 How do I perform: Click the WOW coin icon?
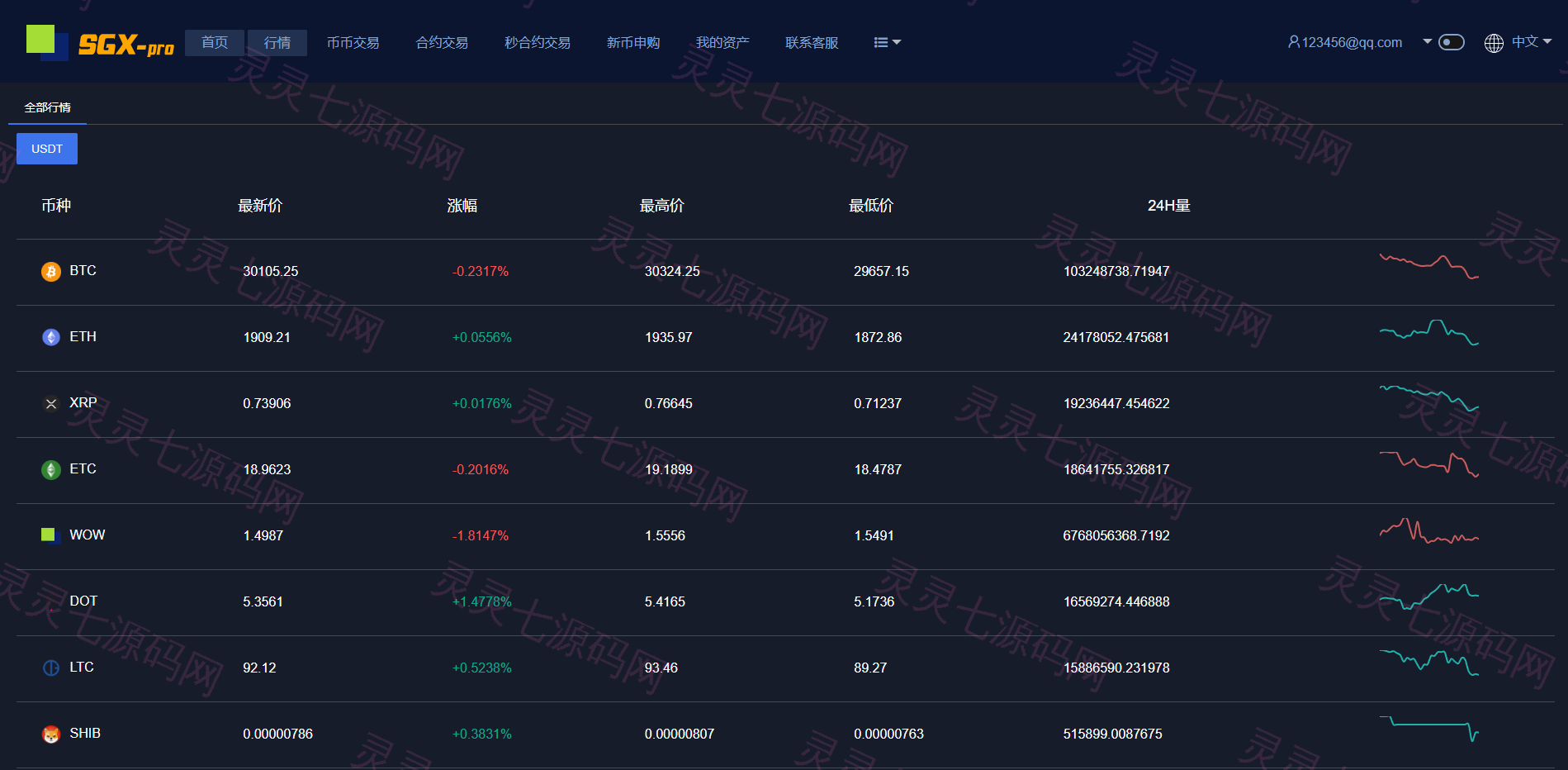coord(51,535)
